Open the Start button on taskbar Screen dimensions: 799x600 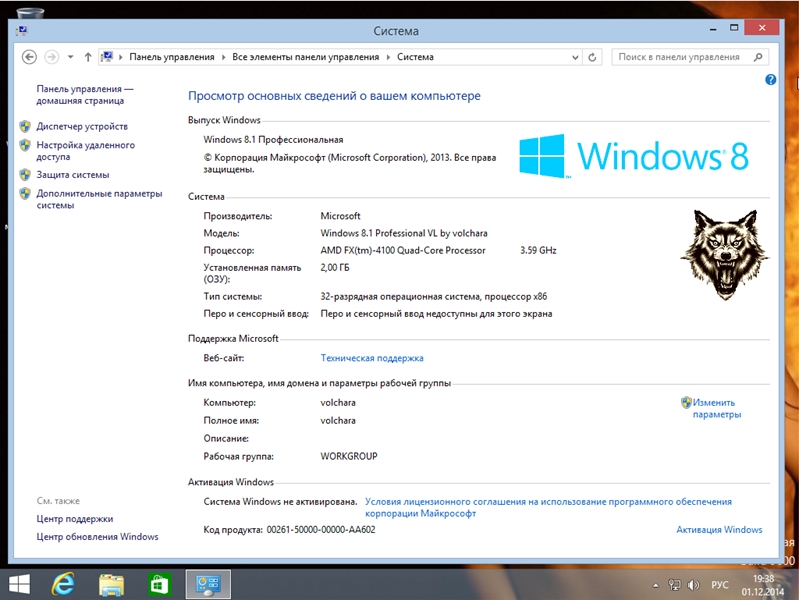click(x=19, y=584)
